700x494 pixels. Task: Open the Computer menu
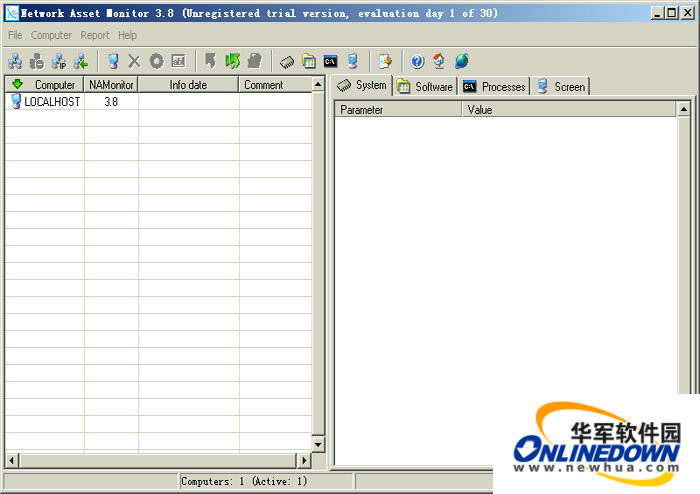click(x=51, y=35)
